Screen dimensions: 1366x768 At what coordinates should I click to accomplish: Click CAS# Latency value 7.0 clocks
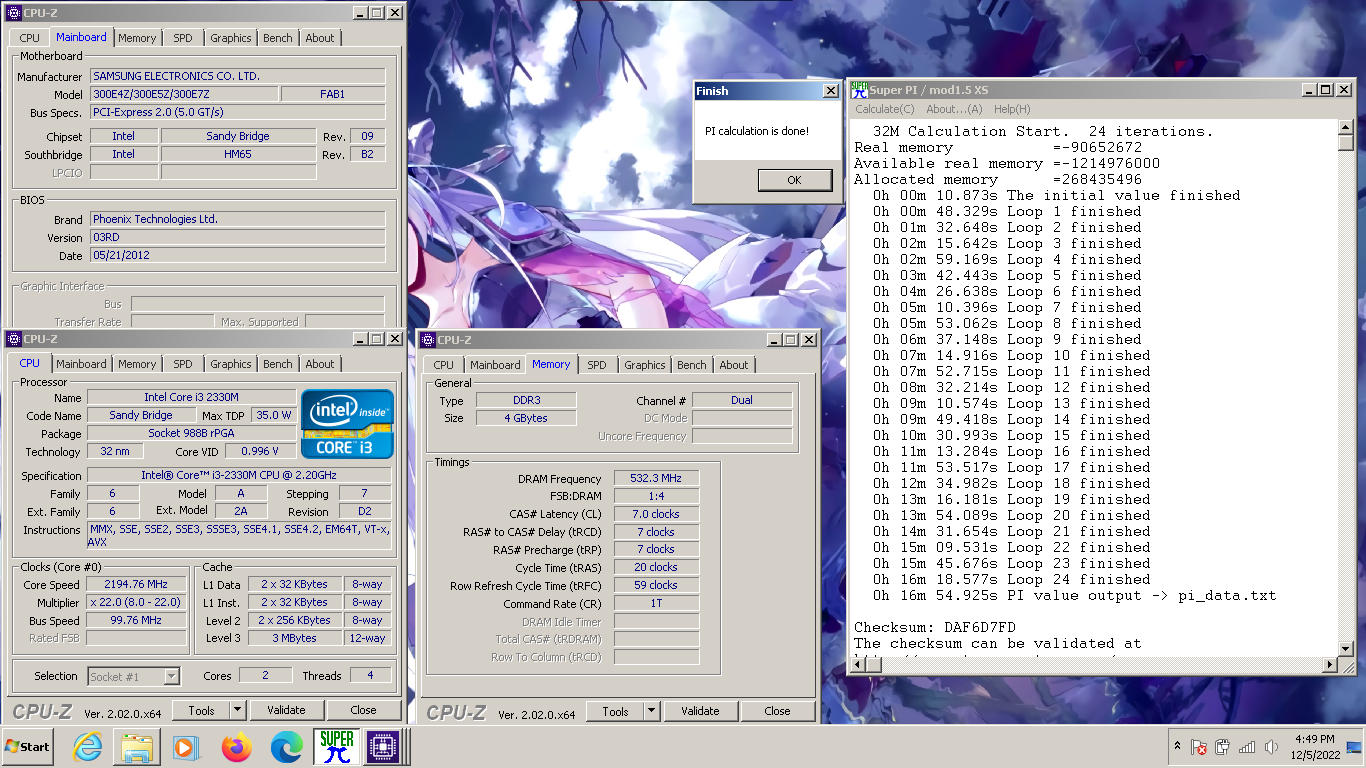tap(656, 514)
